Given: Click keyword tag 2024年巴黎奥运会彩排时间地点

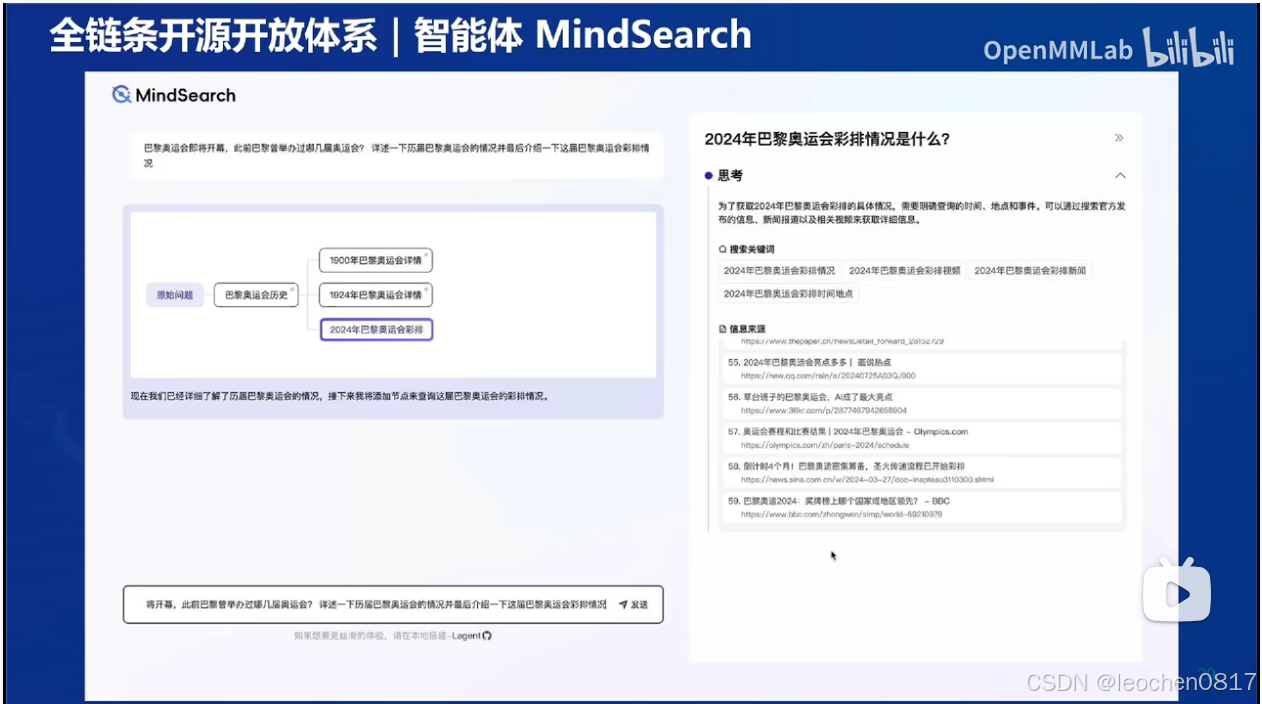Looking at the screenshot, I should pos(788,294).
